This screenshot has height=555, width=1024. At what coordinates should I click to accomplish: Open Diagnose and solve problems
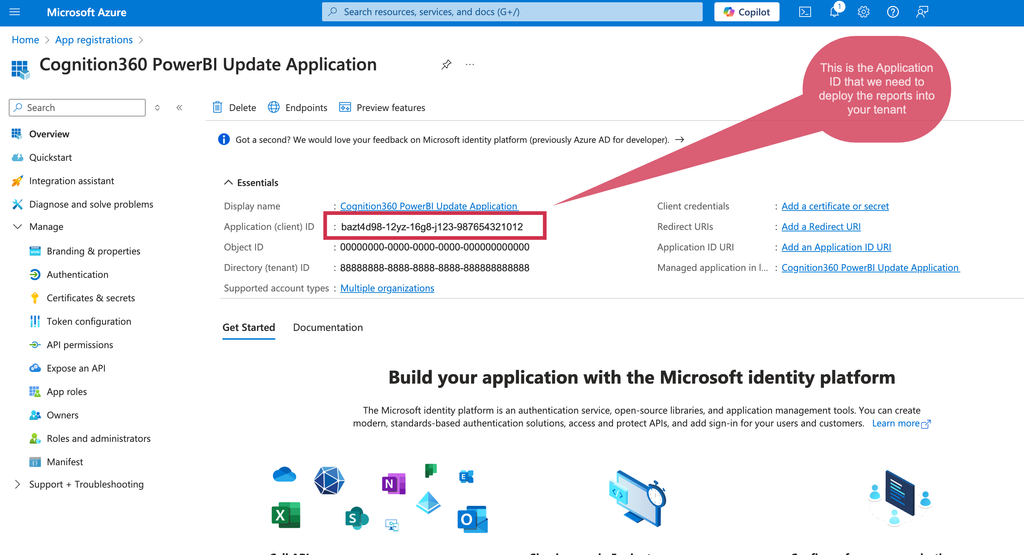(x=91, y=204)
